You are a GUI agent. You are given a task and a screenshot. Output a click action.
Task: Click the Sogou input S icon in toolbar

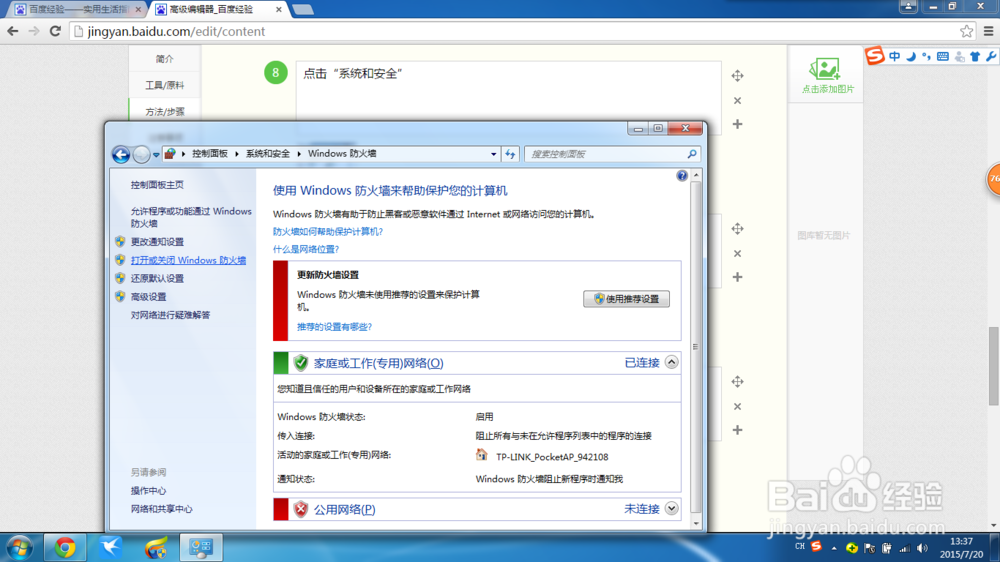pyautogui.click(x=875, y=56)
